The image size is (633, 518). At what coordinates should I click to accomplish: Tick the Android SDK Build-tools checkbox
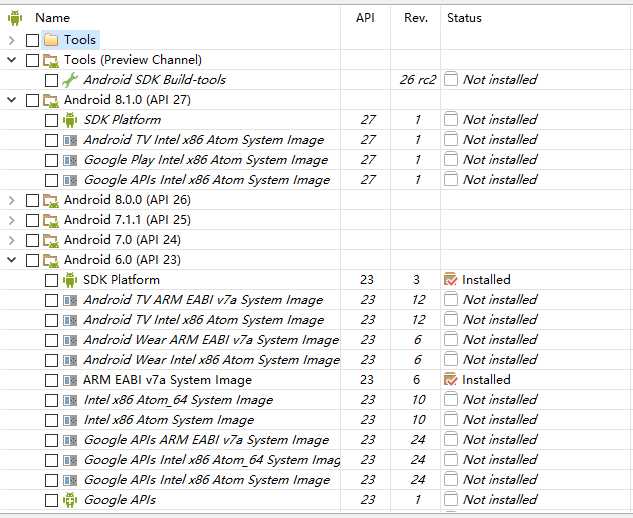coord(51,80)
